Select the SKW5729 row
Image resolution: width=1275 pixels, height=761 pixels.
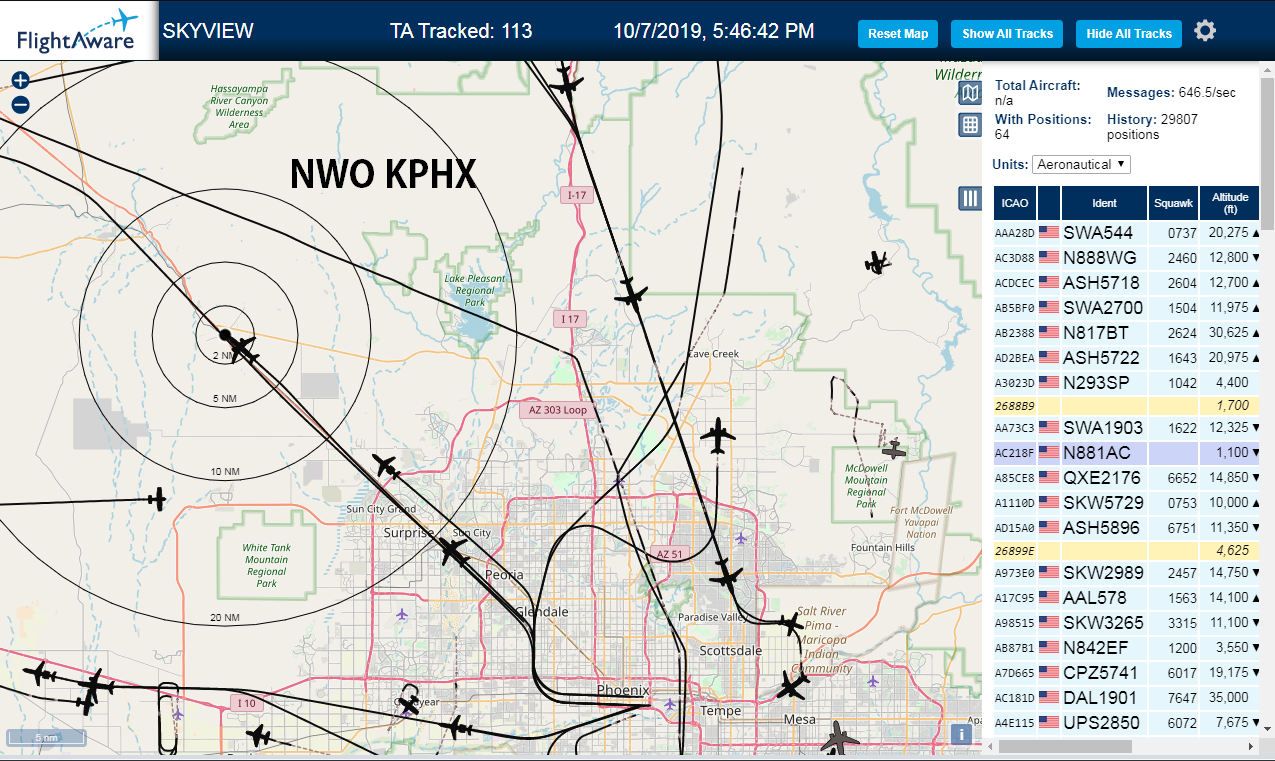pos(1127,503)
